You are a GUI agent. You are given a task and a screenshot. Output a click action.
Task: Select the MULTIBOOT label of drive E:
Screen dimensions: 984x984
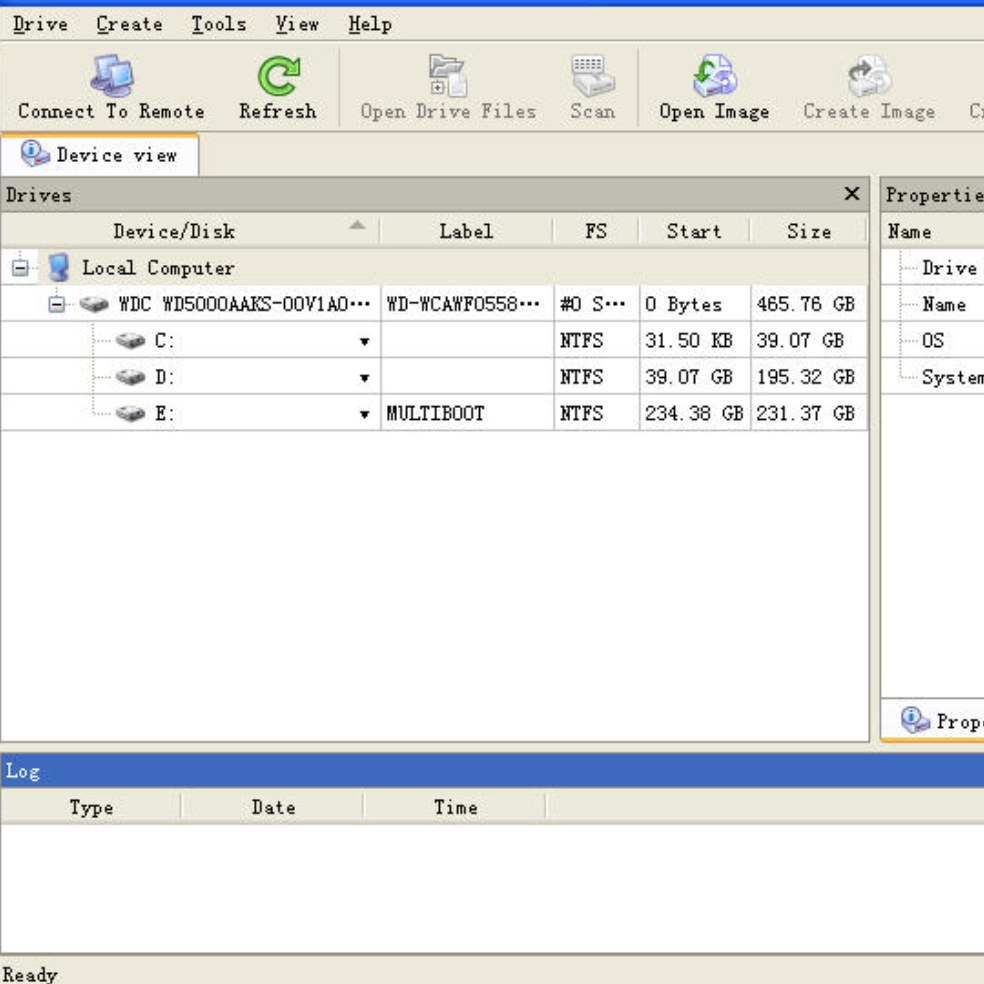pyautogui.click(x=435, y=413)
